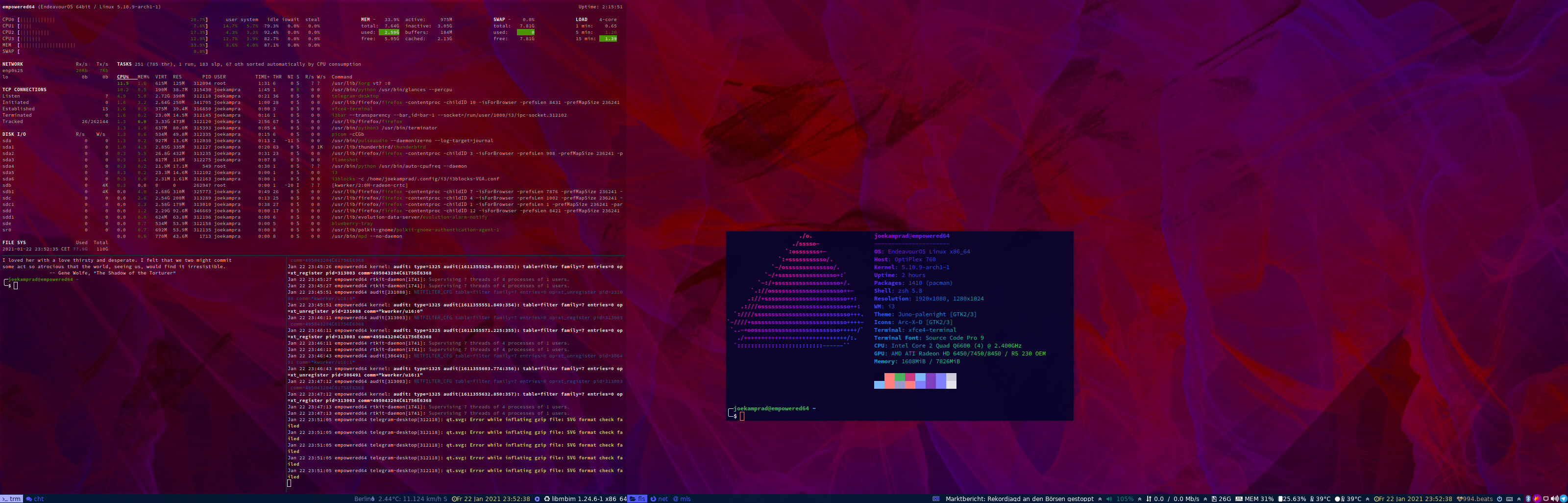The width and height of the screenshot is (1568, 503).
Task: Click the network speed 0.0 Mb/s block
Action: click(x=1173, y=499)
